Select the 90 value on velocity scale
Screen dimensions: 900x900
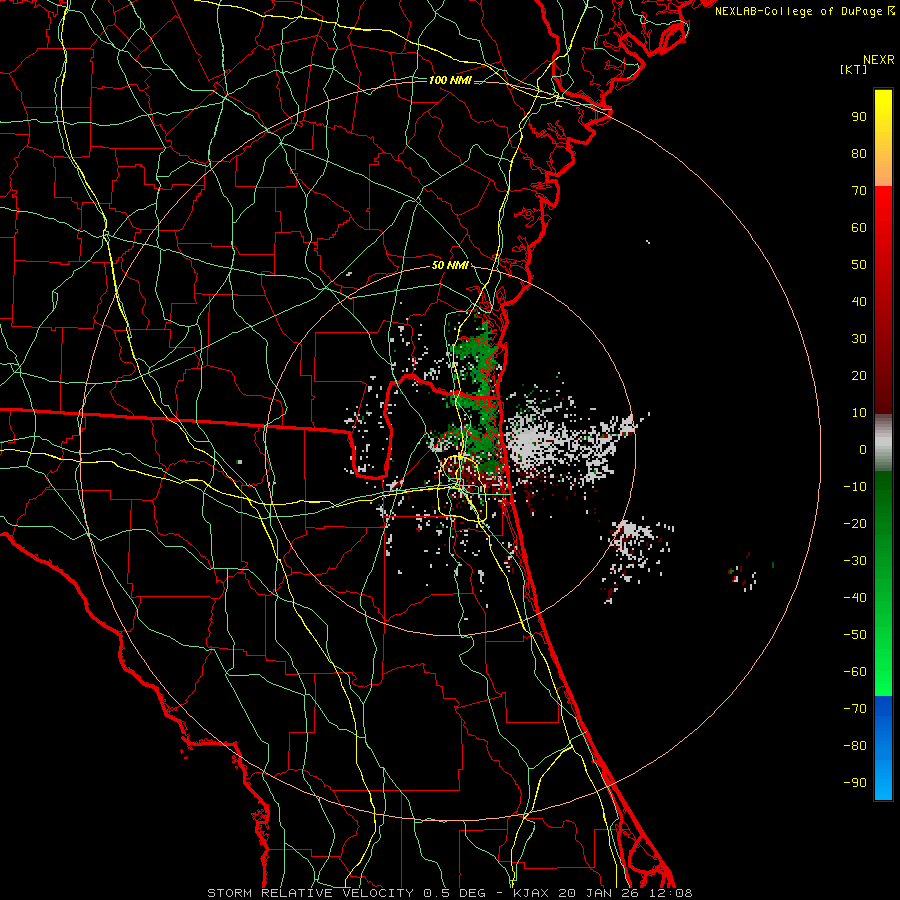pyautogui.click(x=859, y=117)
